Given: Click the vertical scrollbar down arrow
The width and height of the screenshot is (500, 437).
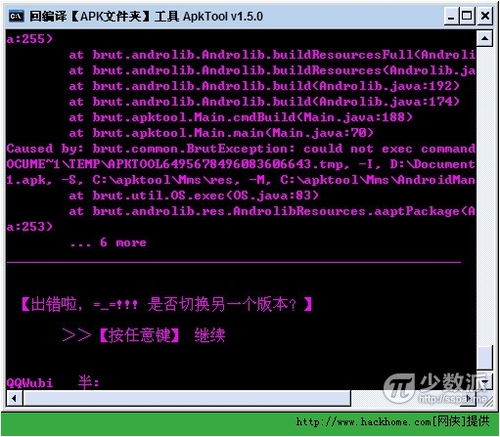Looking at the screenshot, I should point(485,381).
